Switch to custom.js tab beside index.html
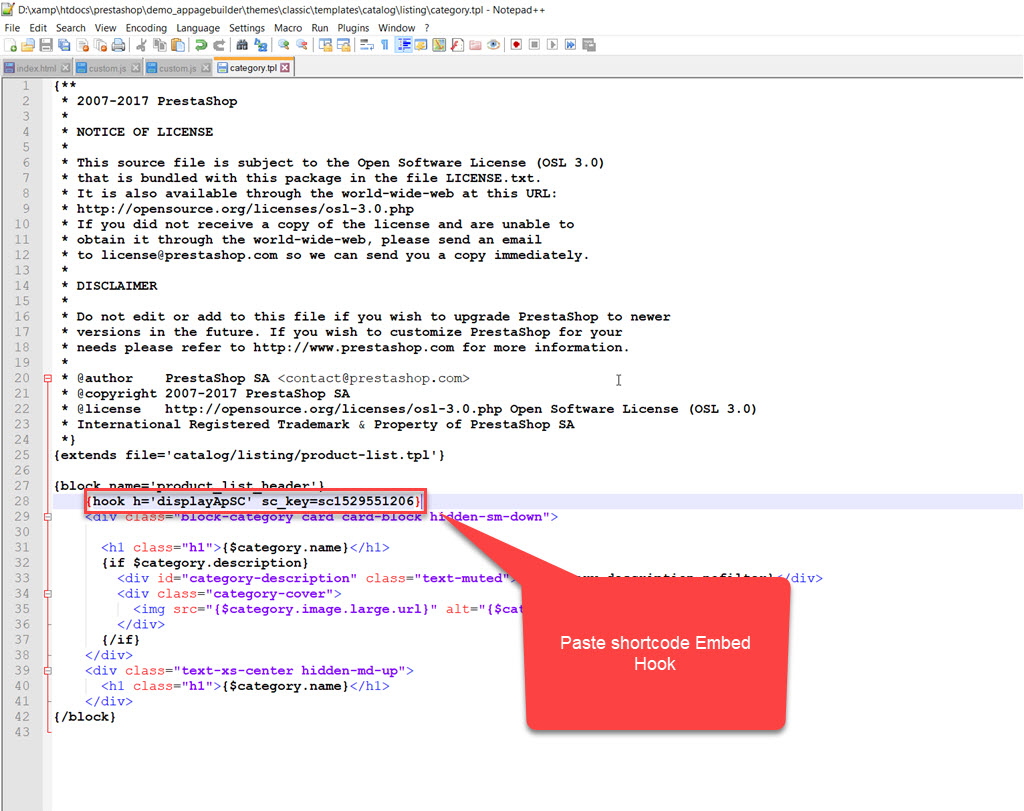The width and height of the screenshot is (1024, 811). (108, 68)
